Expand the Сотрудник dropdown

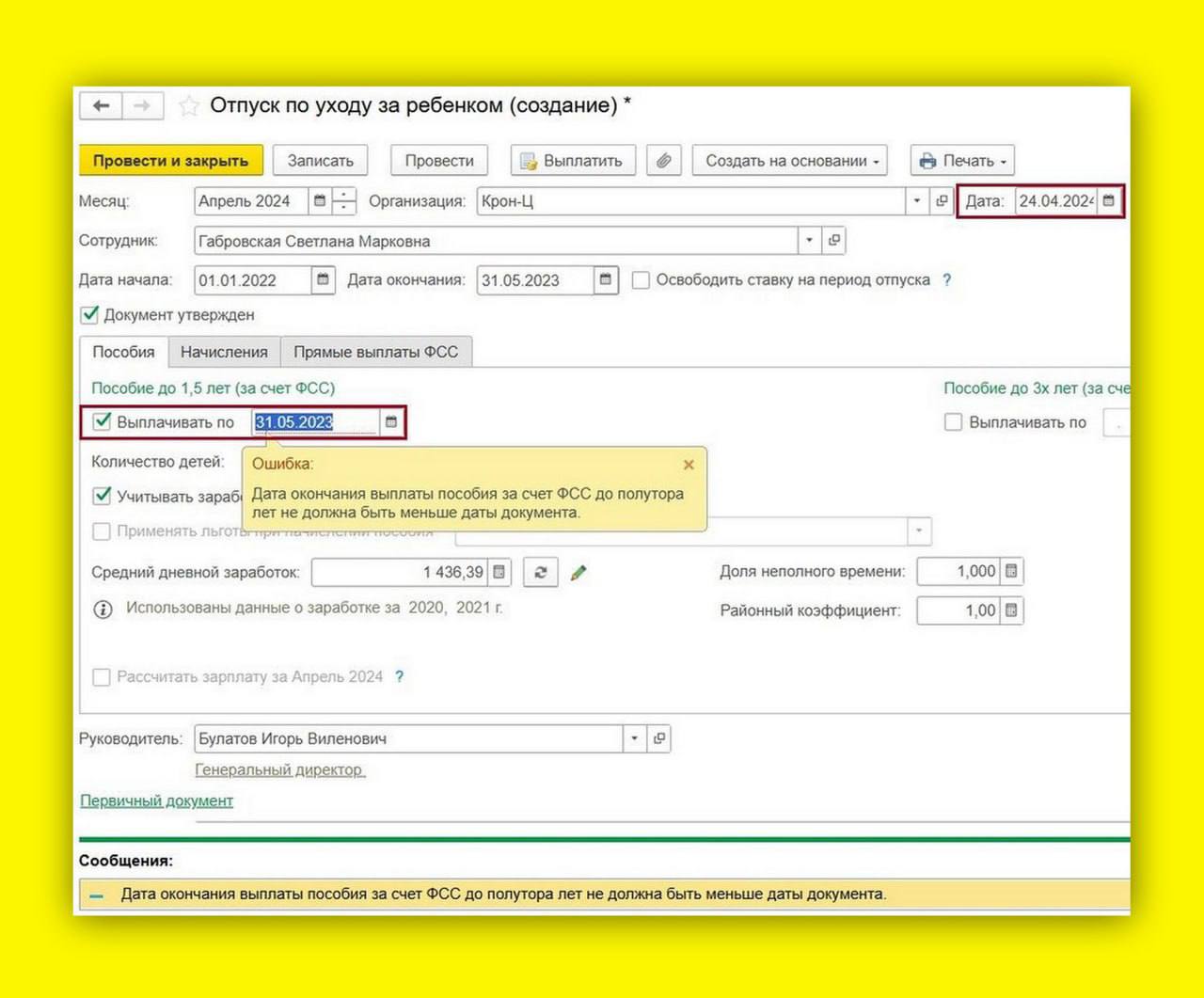(809, 241)
